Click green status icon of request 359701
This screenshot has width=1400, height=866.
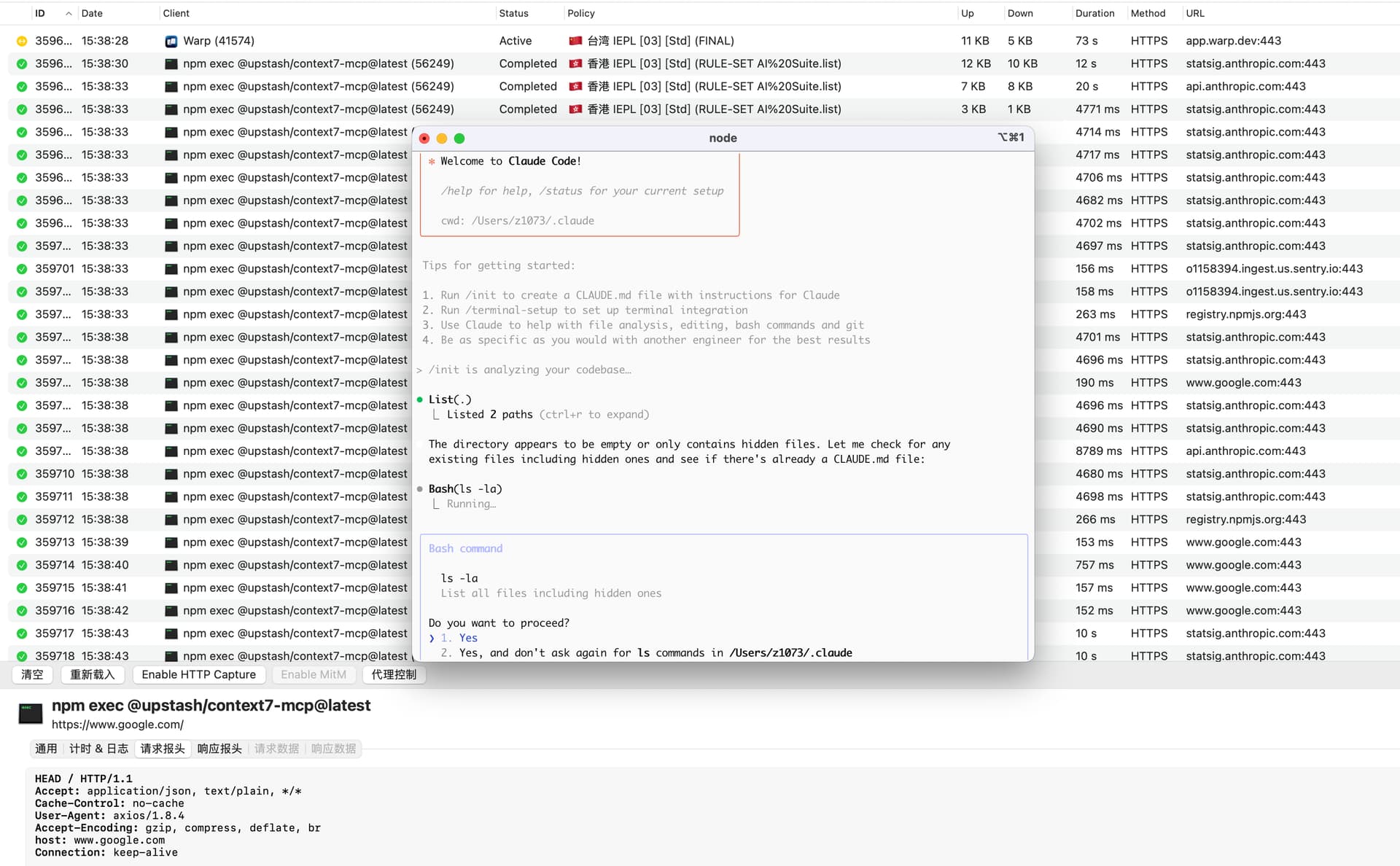coord(22,268)
